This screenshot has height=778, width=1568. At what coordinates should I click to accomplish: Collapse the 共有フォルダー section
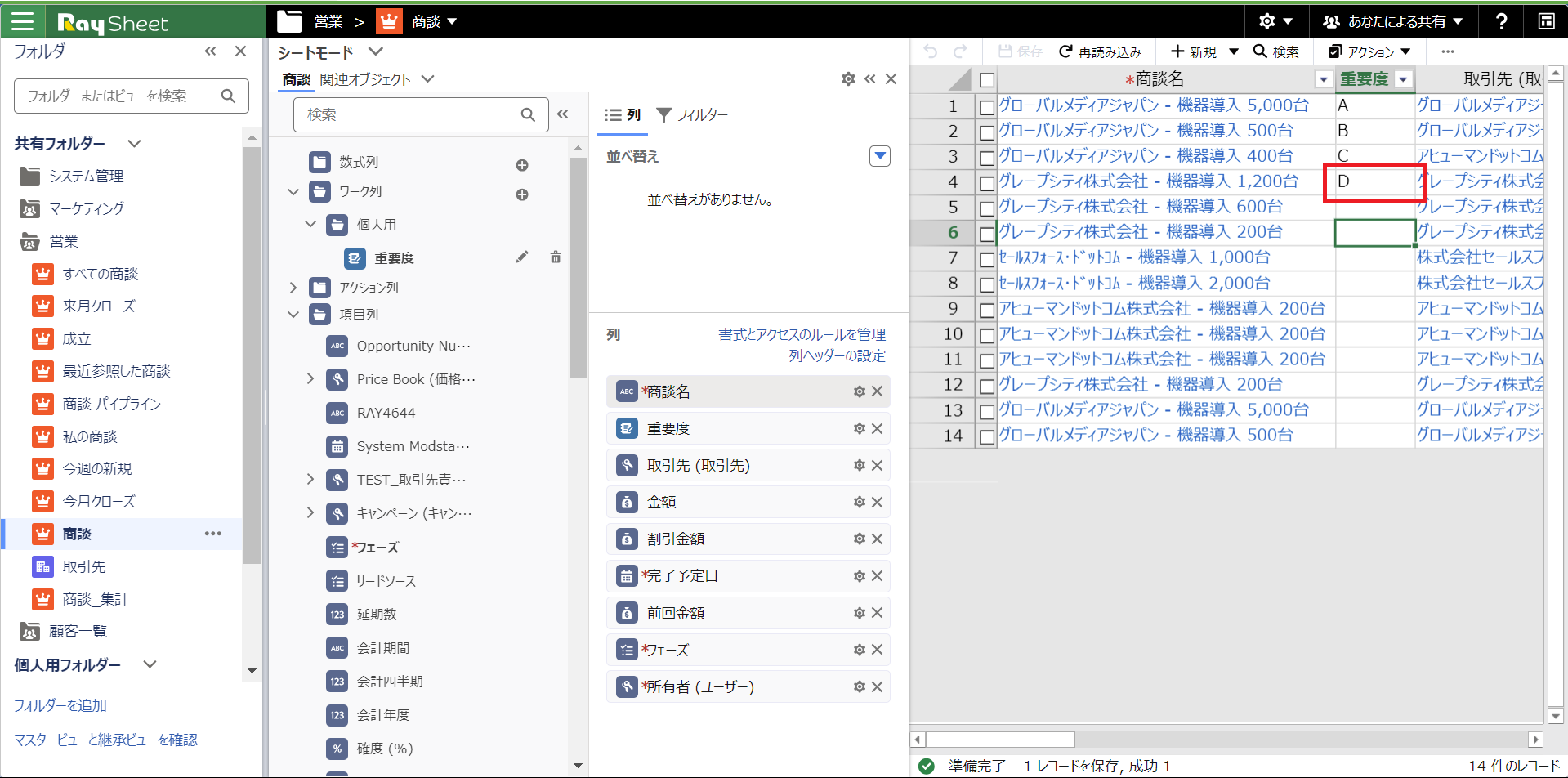[135, 144]
